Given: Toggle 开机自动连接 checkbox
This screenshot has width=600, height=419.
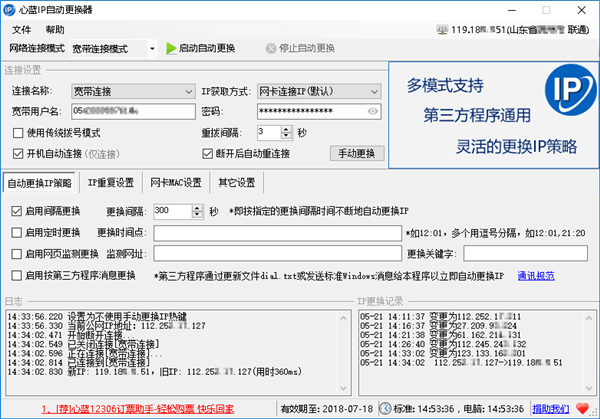Looking at the screenshot, I should point(18,154).
